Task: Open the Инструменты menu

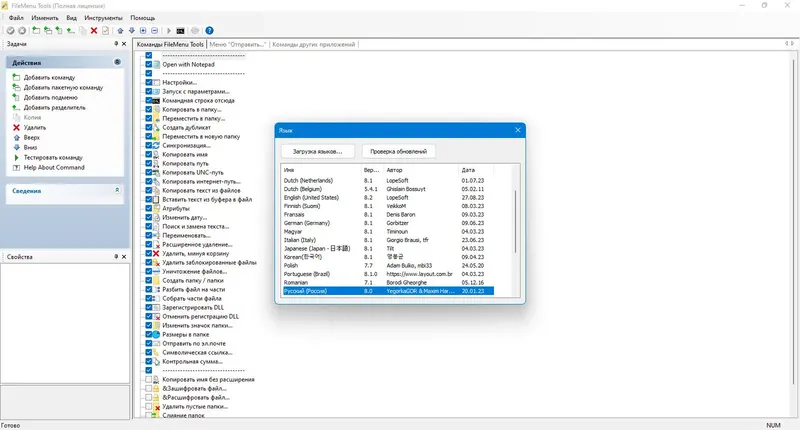Action: 104,18
